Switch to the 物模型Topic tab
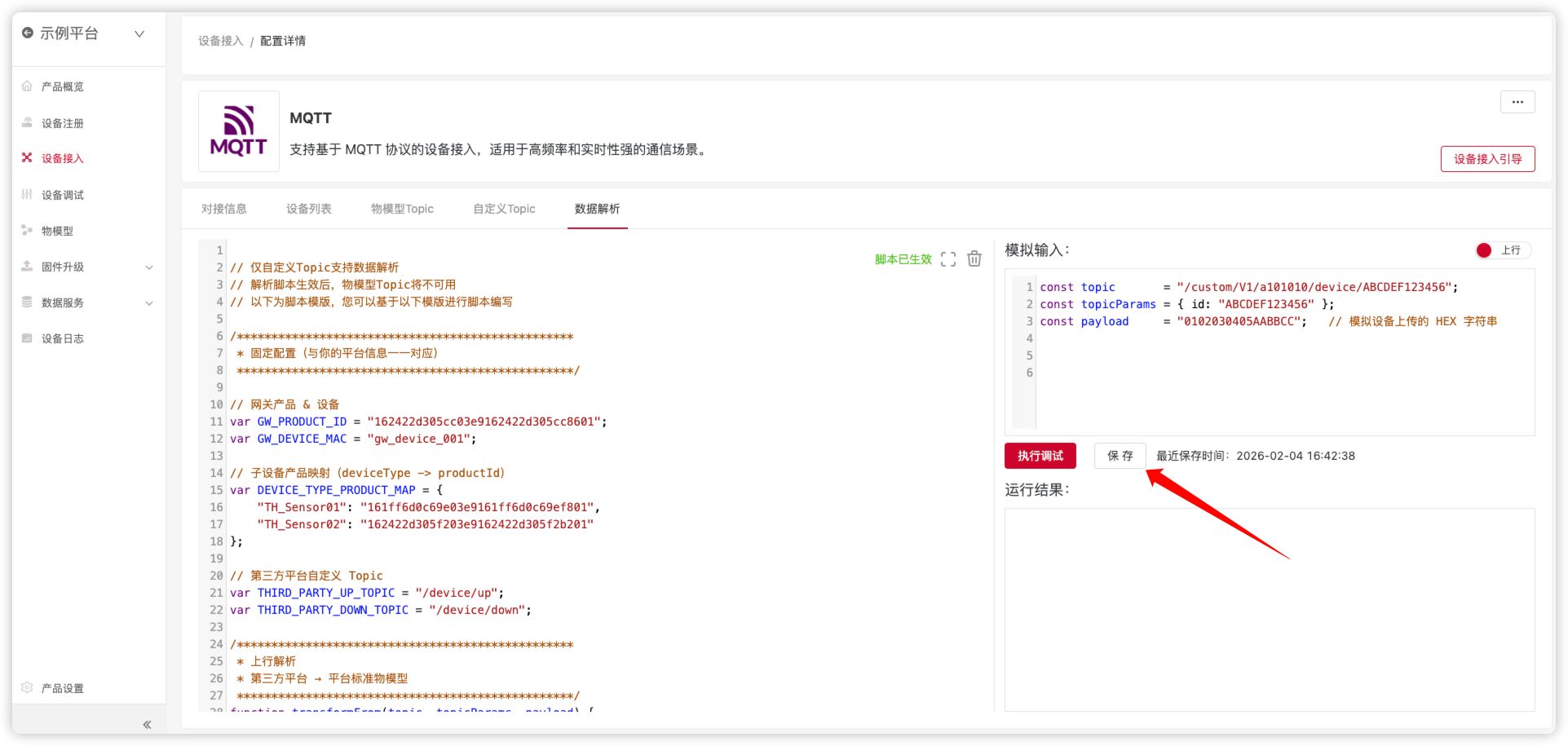 coord(402,209)
